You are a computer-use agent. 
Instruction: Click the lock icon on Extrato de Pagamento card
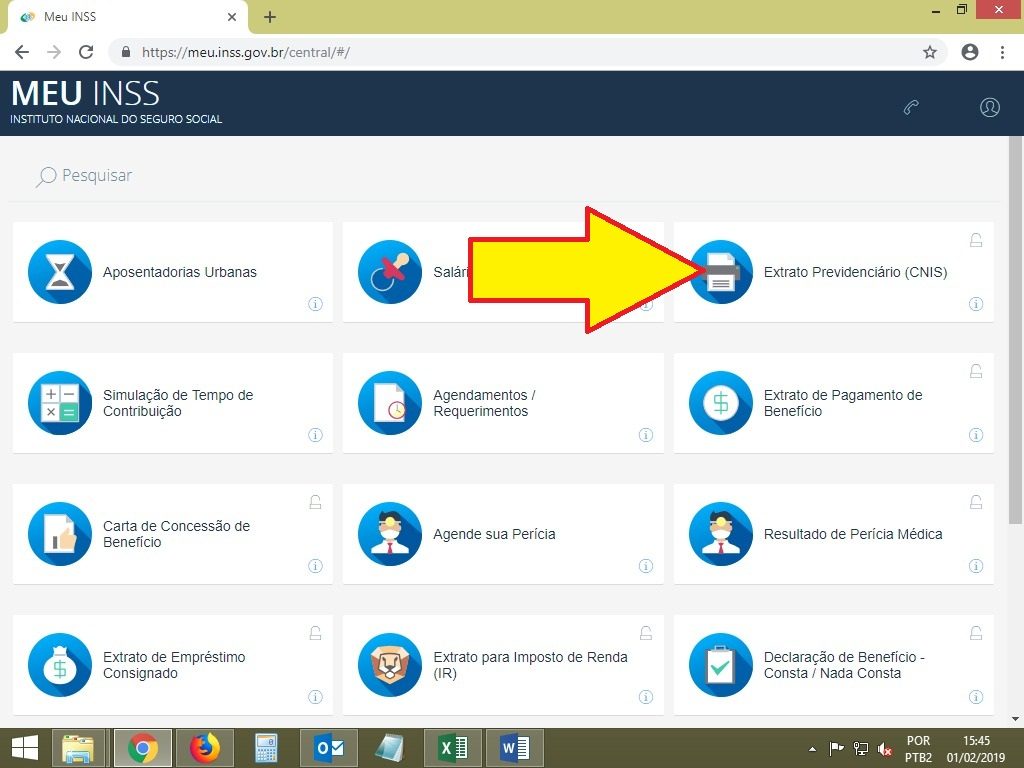click(976, 372)
